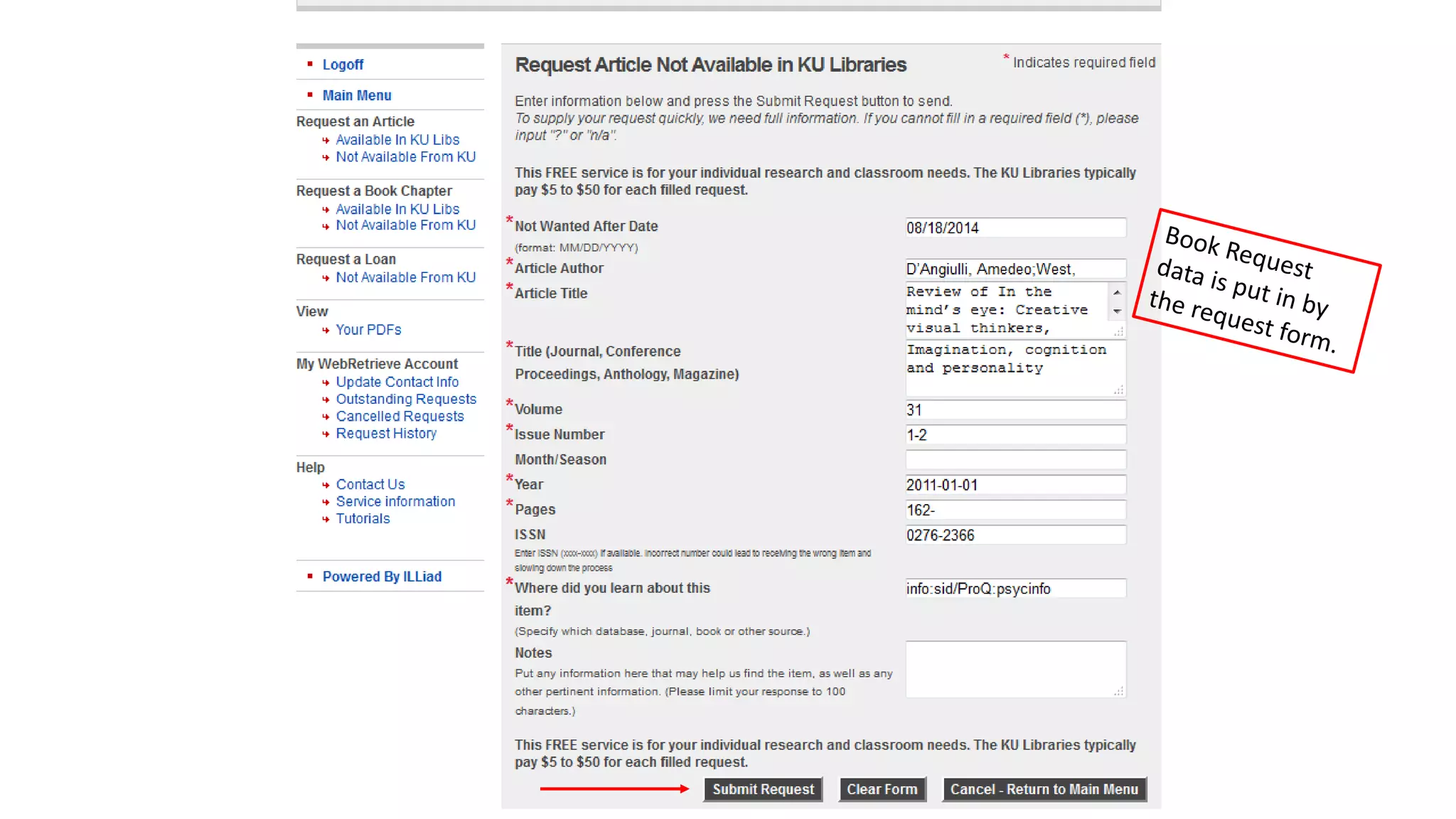Click Your PDFs under View

(x=368, y=330)
